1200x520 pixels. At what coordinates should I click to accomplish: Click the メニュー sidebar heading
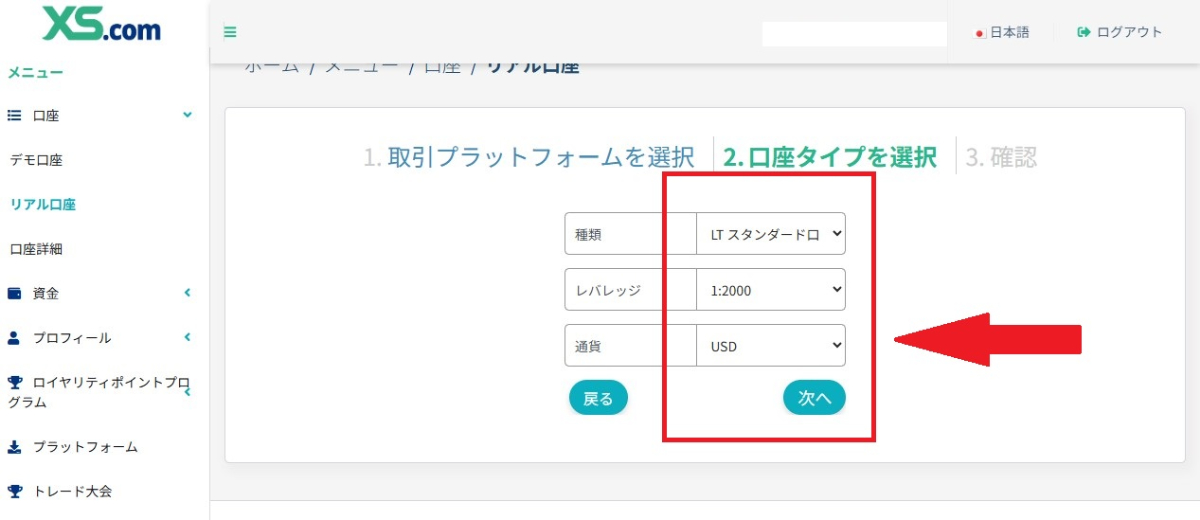click(36, 72)
